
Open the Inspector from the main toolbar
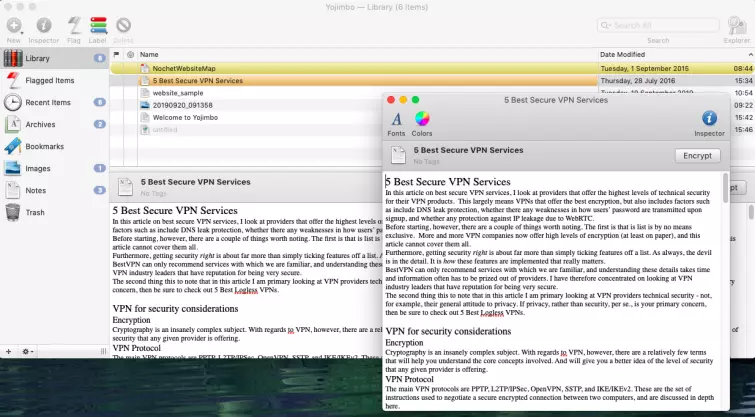pyautogui.click(x=44, y=25)
